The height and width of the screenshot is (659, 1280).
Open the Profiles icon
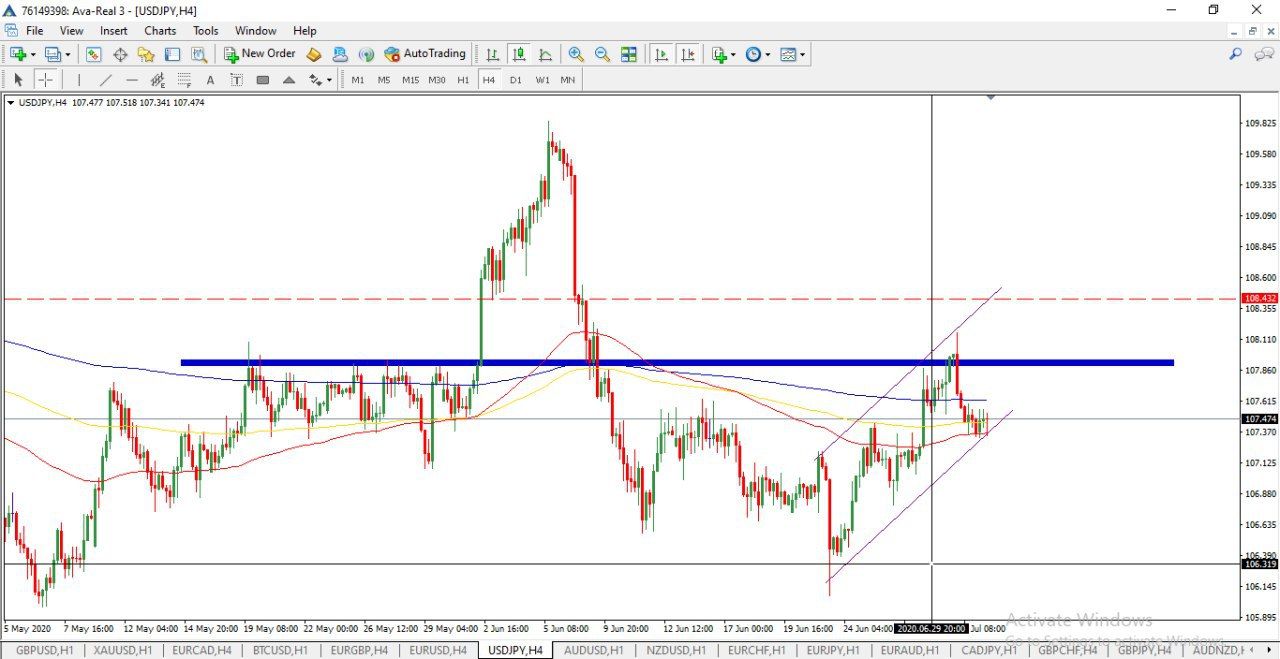[x=52, y=54]
